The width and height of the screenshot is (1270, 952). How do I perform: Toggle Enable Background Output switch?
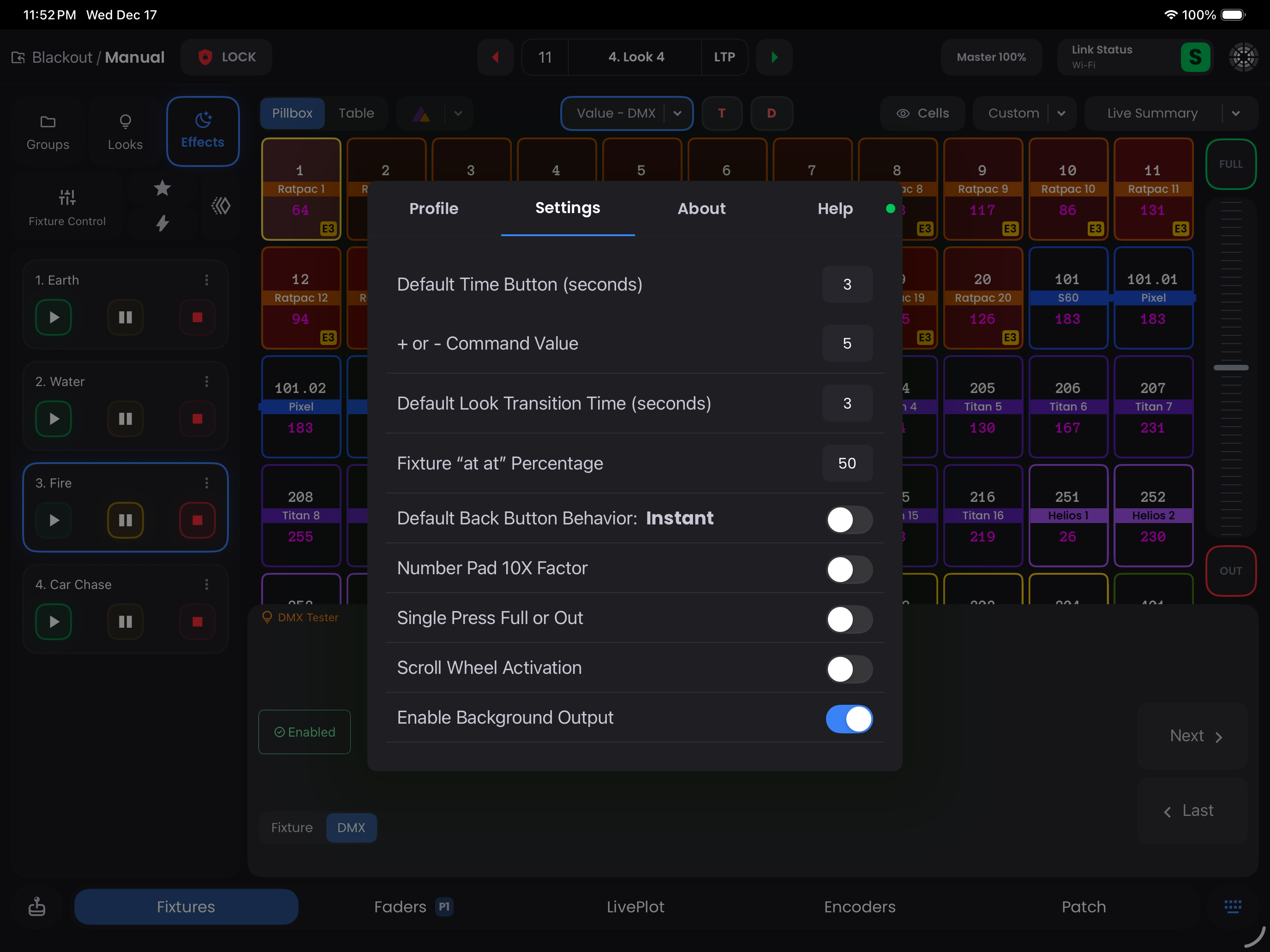849,719
